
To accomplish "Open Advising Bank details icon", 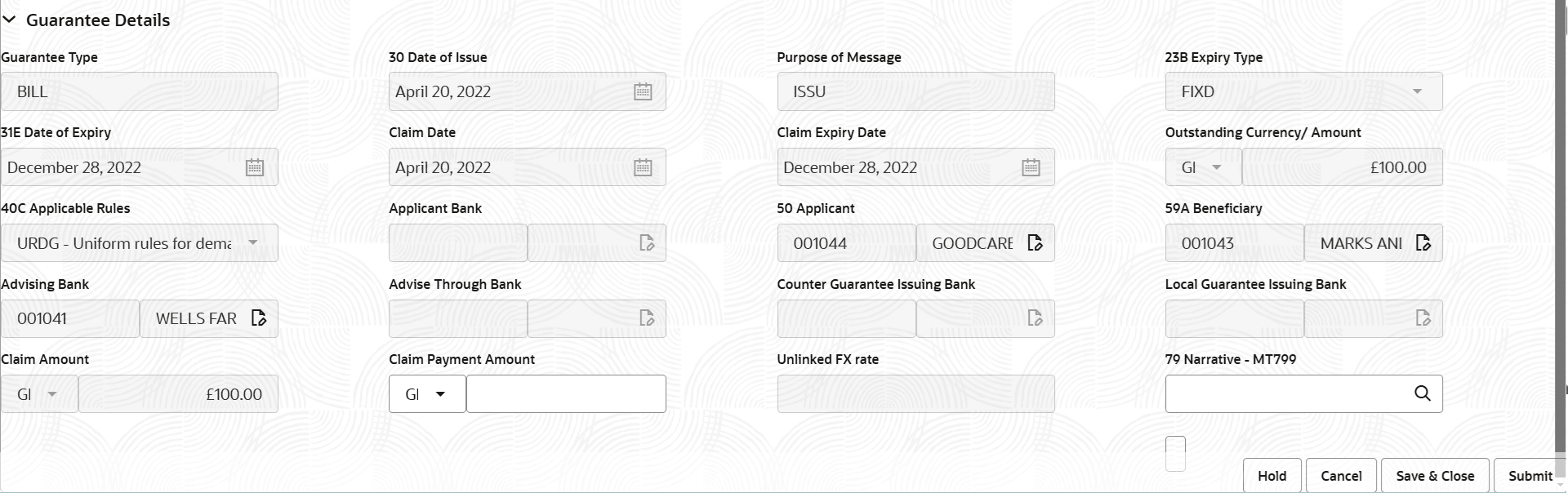I will [258, 318].
